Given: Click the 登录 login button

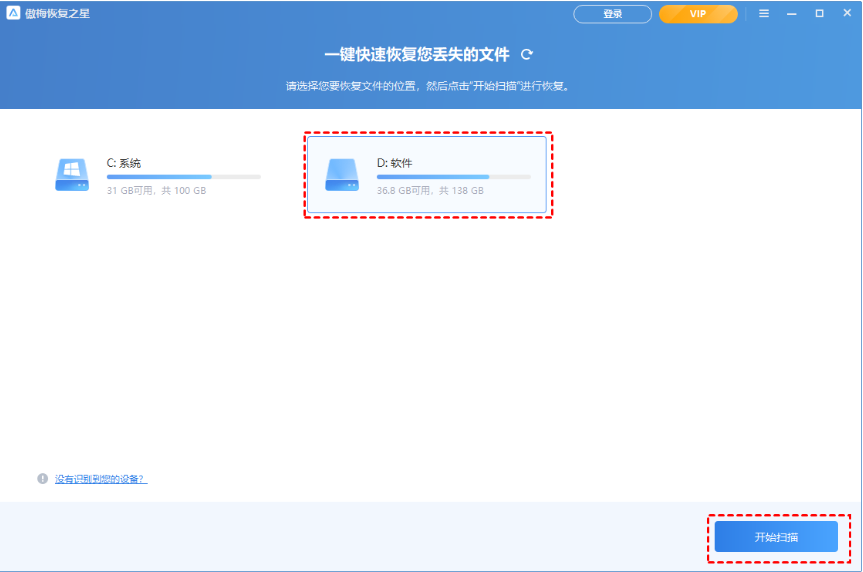Looking at the screenshot, I should 613,14.
